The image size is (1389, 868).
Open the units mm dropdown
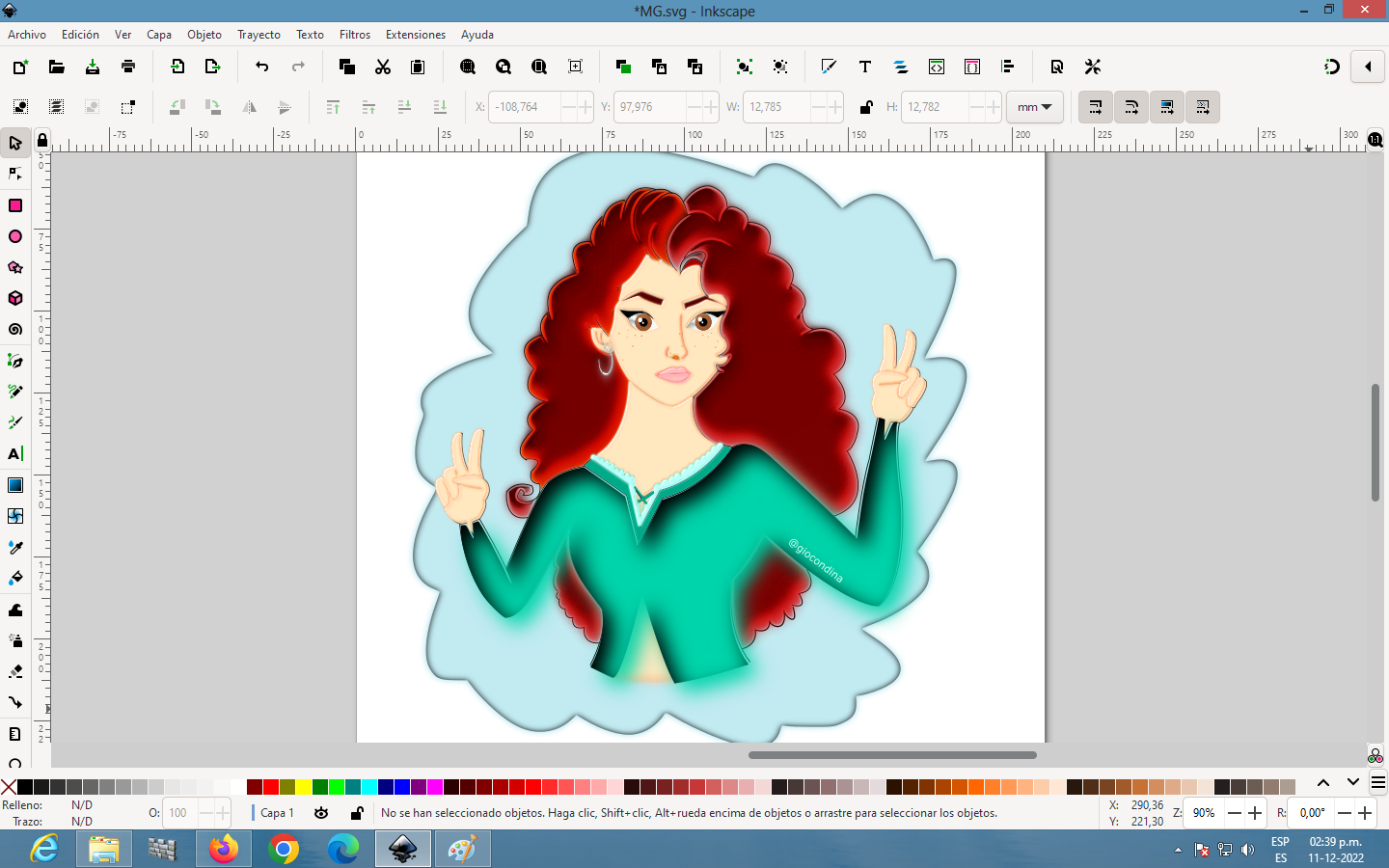[1035, 107]
